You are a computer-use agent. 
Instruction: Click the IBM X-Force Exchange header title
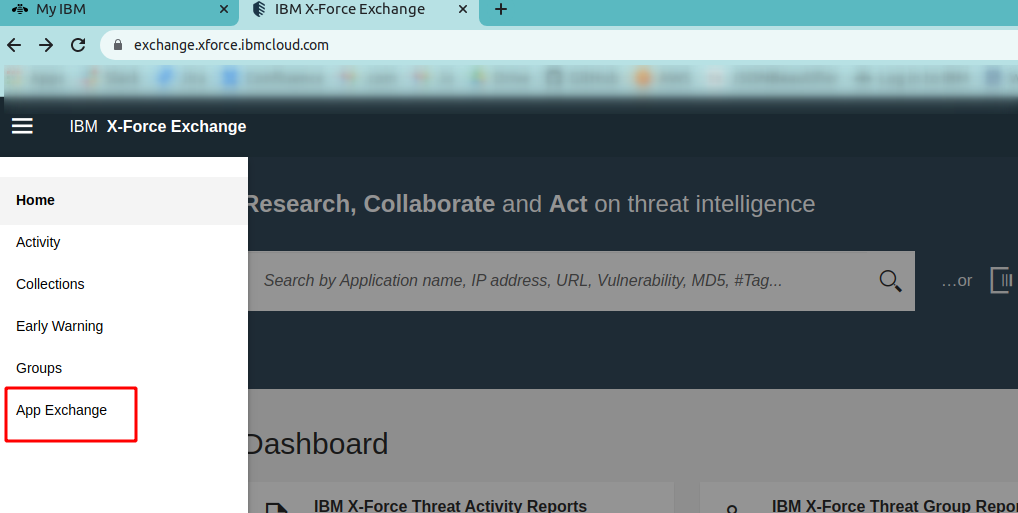[158, 126]
